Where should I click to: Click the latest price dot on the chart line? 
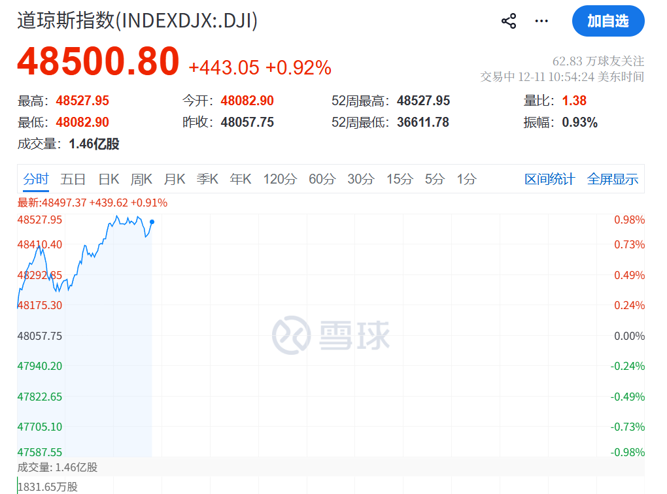(x=152, y=222)
